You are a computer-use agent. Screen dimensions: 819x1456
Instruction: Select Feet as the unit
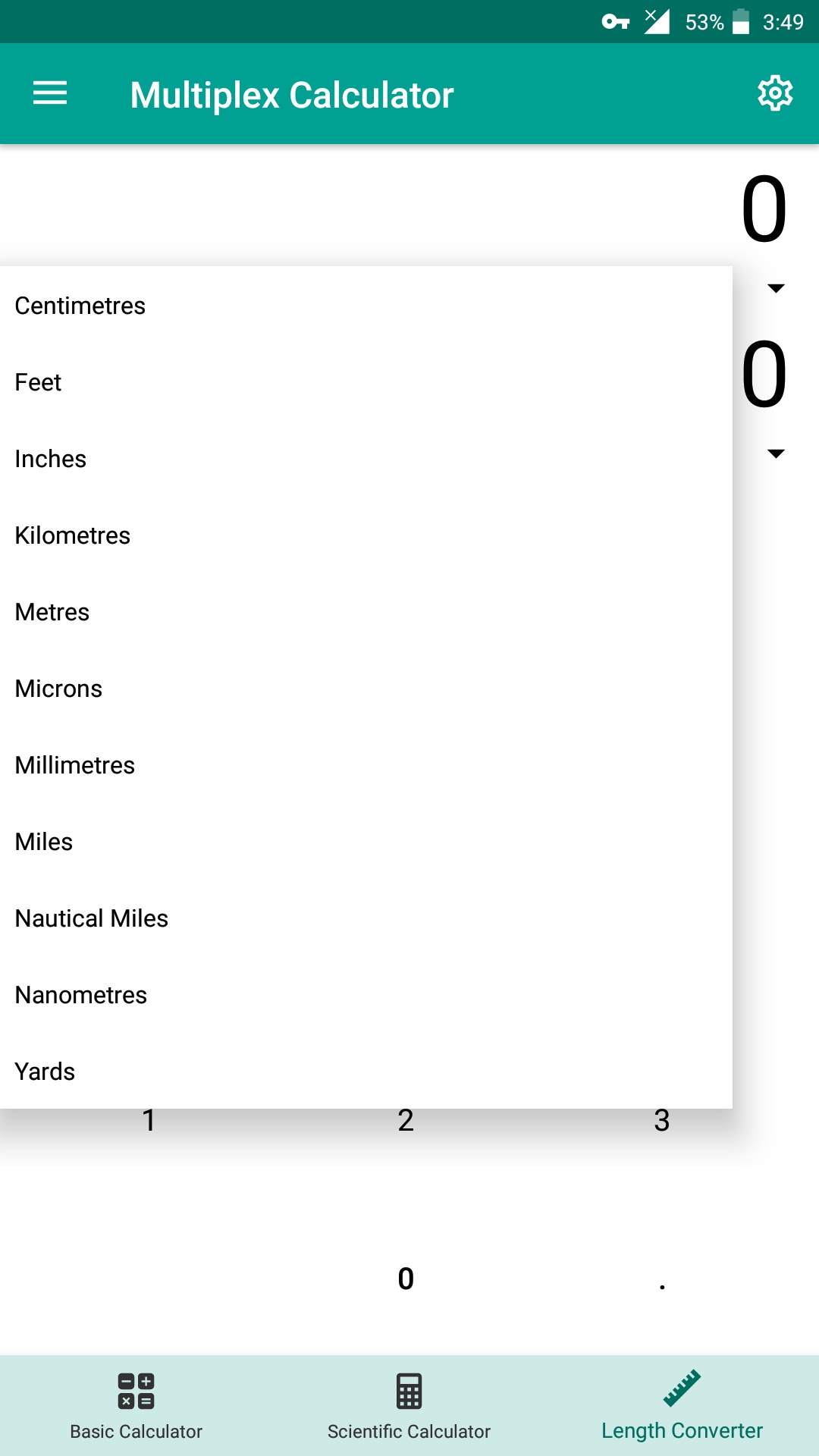pyautogui.click(x=38, y=382)
